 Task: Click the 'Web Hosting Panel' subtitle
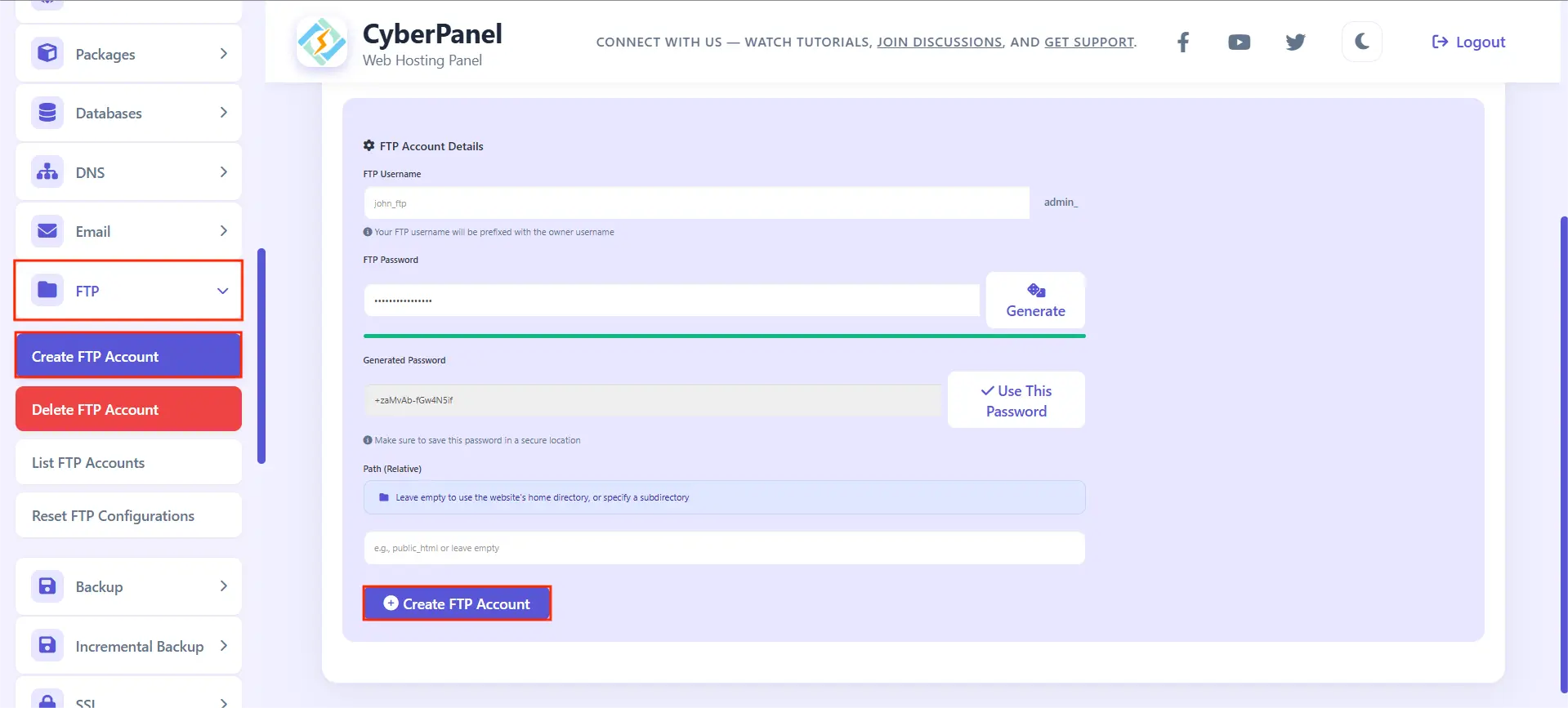(422, 60)
